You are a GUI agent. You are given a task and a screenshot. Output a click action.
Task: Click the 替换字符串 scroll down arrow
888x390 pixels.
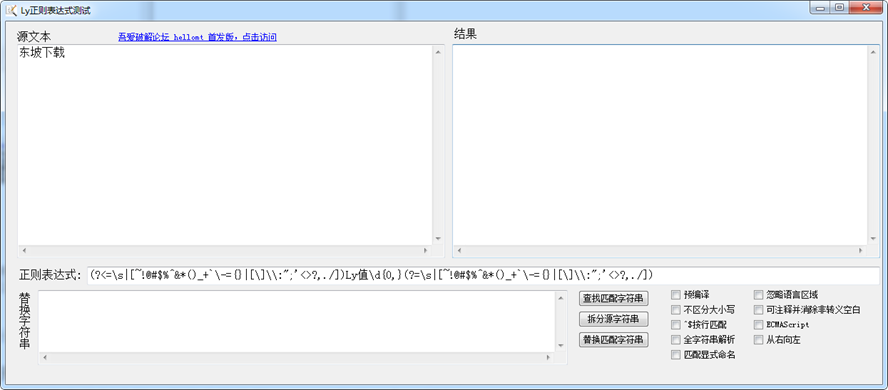561,346
